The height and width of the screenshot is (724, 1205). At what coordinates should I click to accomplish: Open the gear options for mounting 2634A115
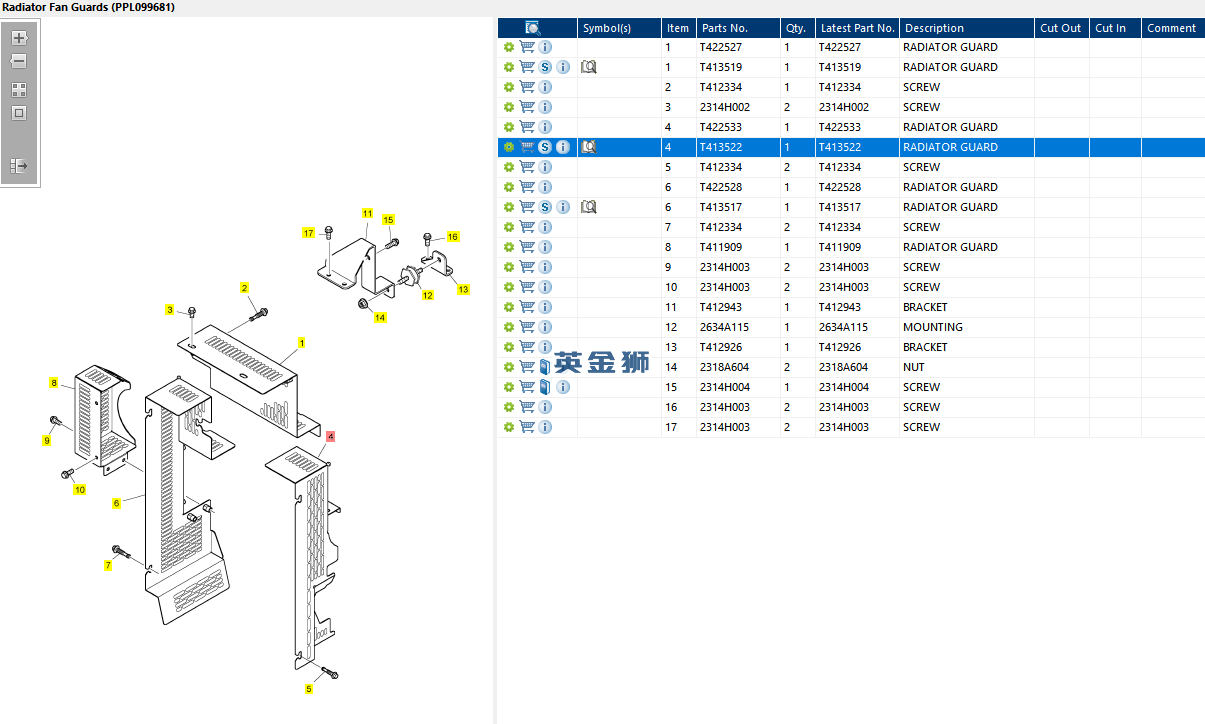click(x=509, y=327)
